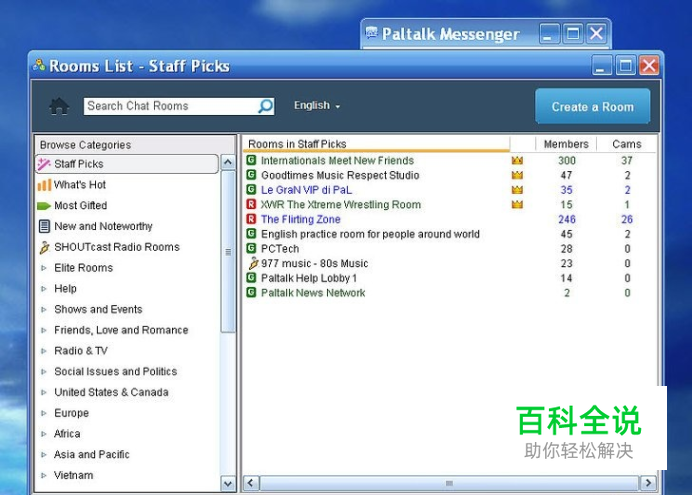This screenshot has width=692, height=495.
Task: Sort by the Members column header
Action: pyautogui.click(x=566, y=144)
